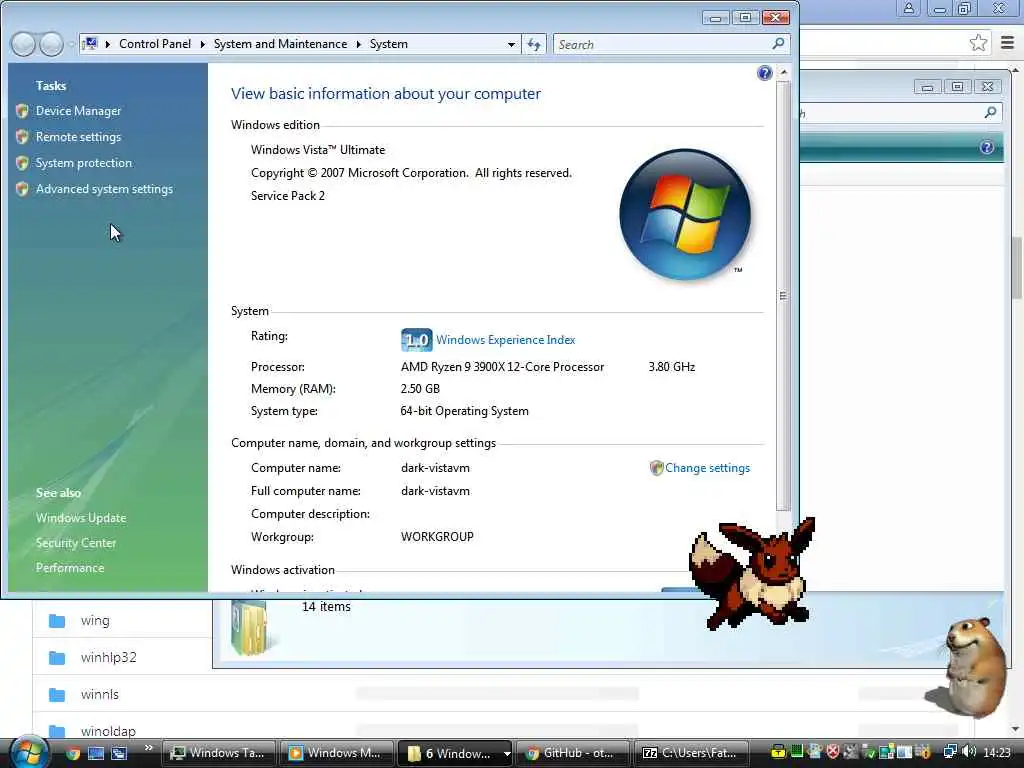The height and width of the screenshot is (768, 1024).
Task: Expand Quick Launch overflow chevron
Action: 148,748
